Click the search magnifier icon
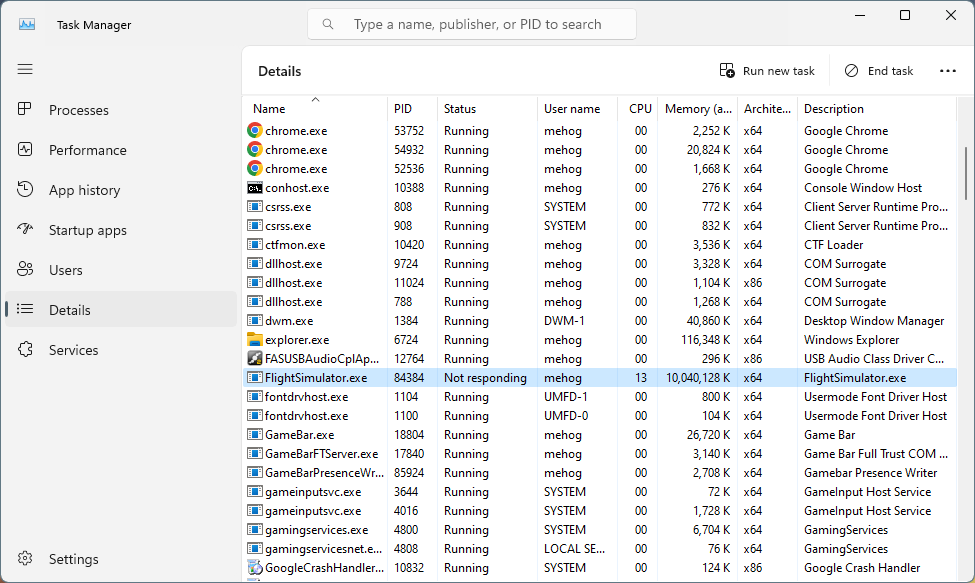Viewport: 975px width, 583px height. pos(328,24)
